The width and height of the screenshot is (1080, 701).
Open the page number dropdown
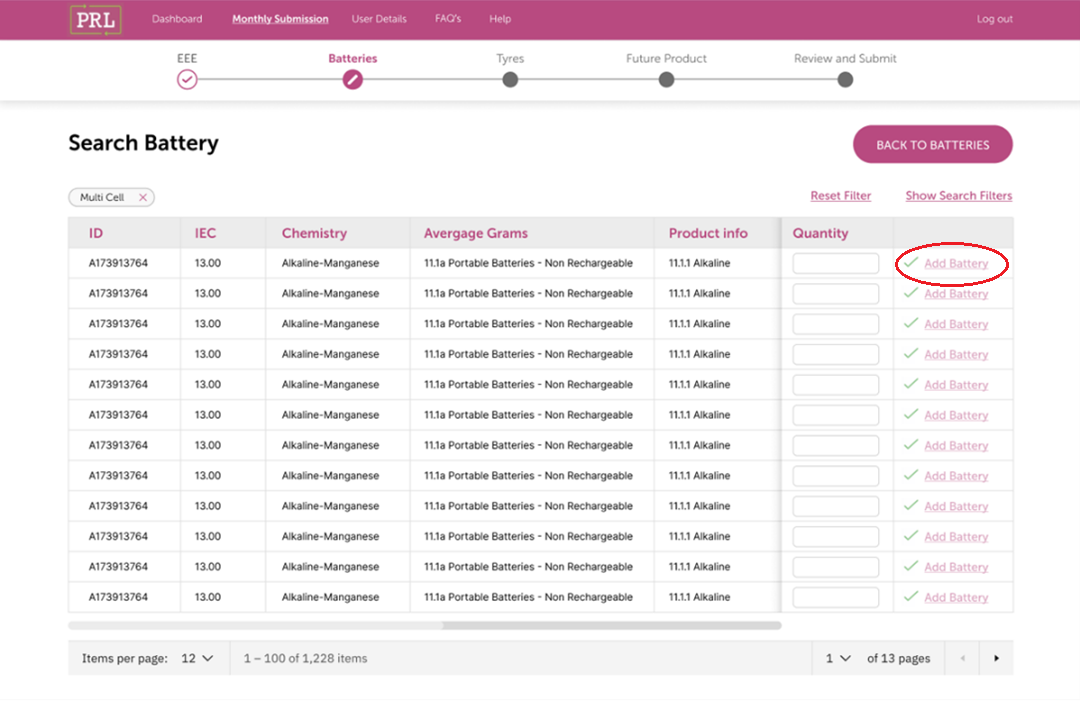838,658
